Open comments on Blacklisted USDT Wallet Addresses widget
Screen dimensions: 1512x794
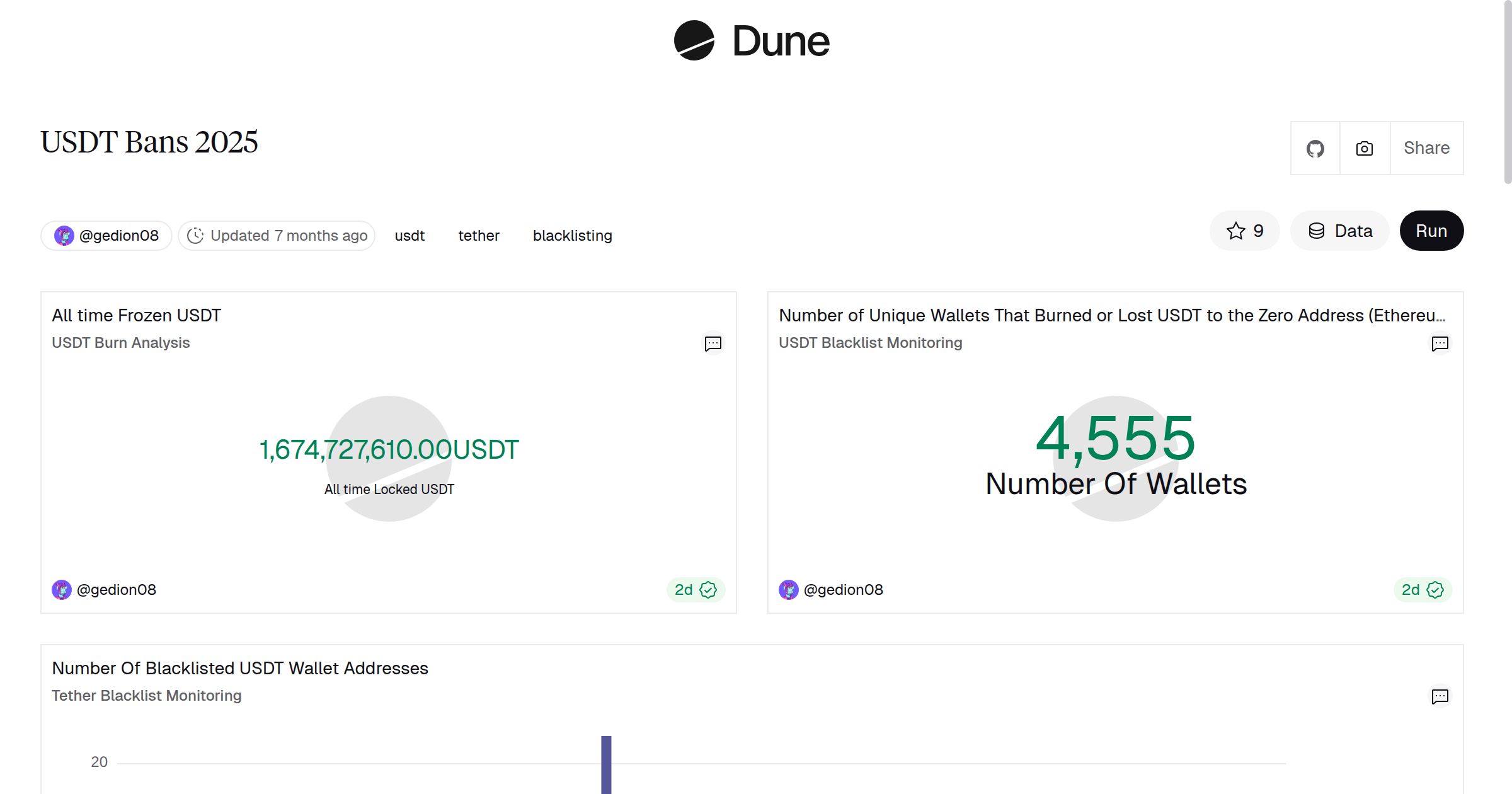click(1439, 696)
